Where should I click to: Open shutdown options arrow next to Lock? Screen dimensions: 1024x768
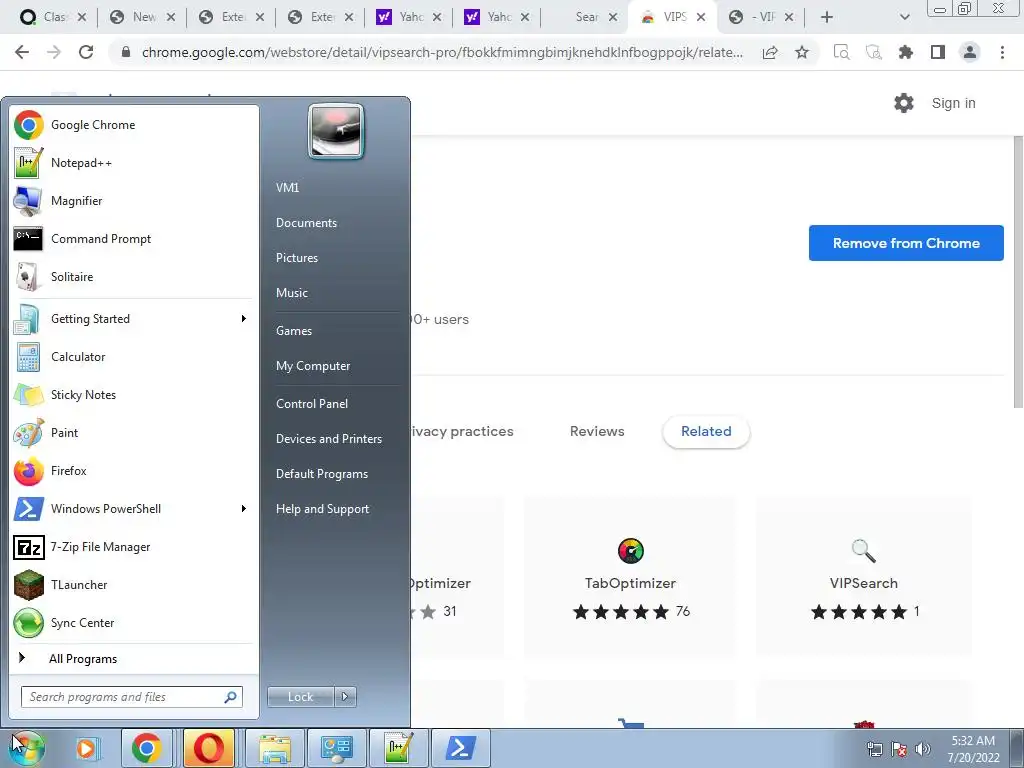345,697
